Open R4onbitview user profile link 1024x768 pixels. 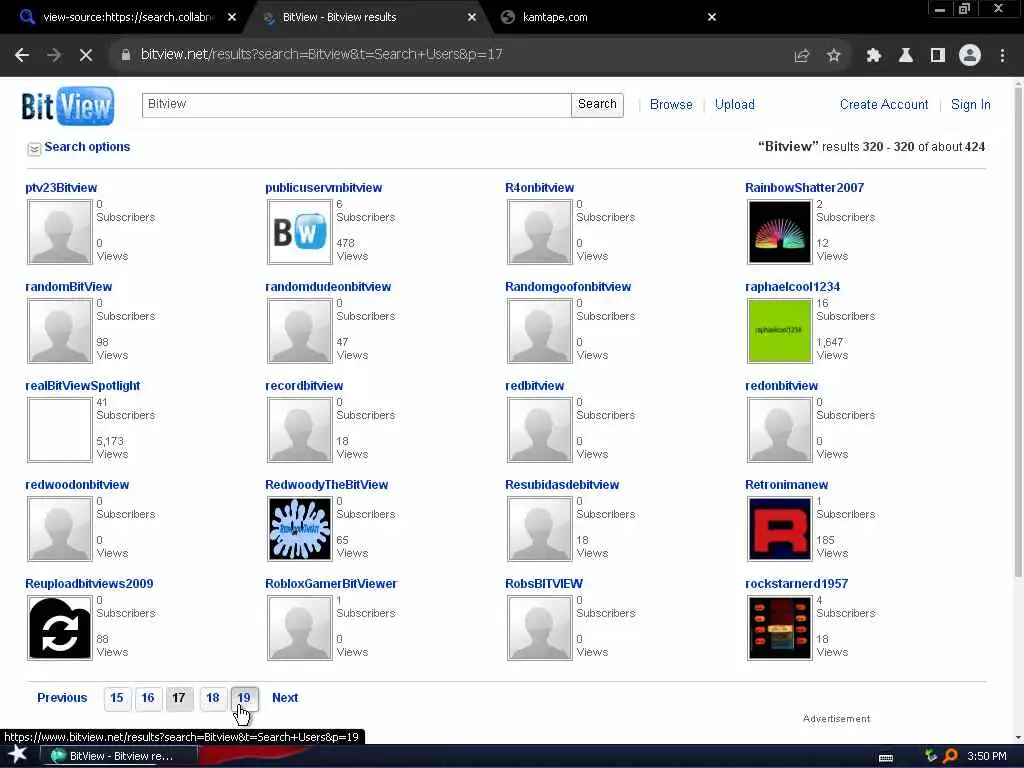(539, 188)
